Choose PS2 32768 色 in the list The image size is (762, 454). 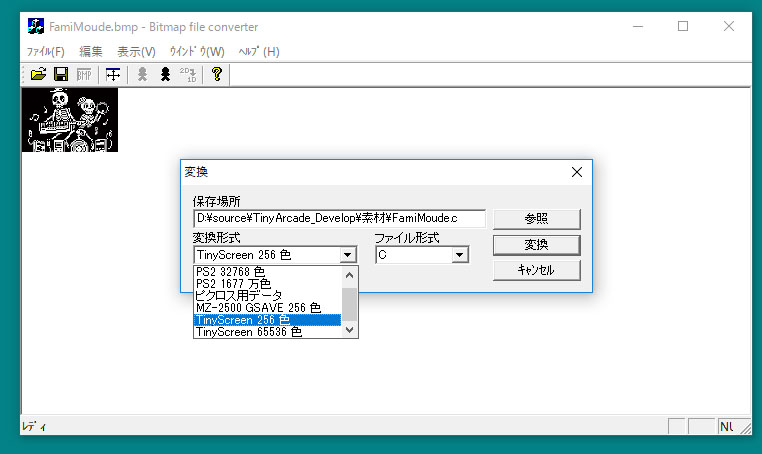(x=231, y=271)
